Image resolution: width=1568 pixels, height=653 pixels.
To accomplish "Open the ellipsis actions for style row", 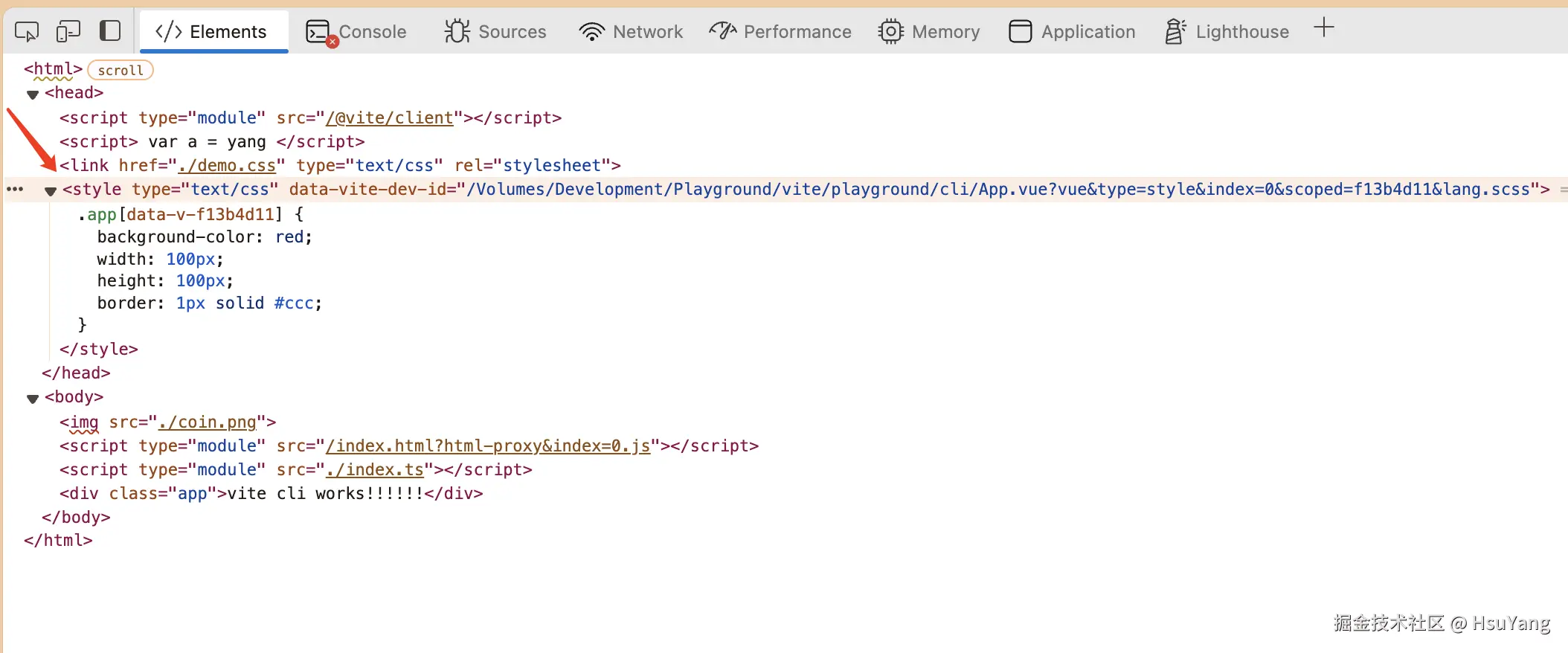I will [x=15, y=189].
